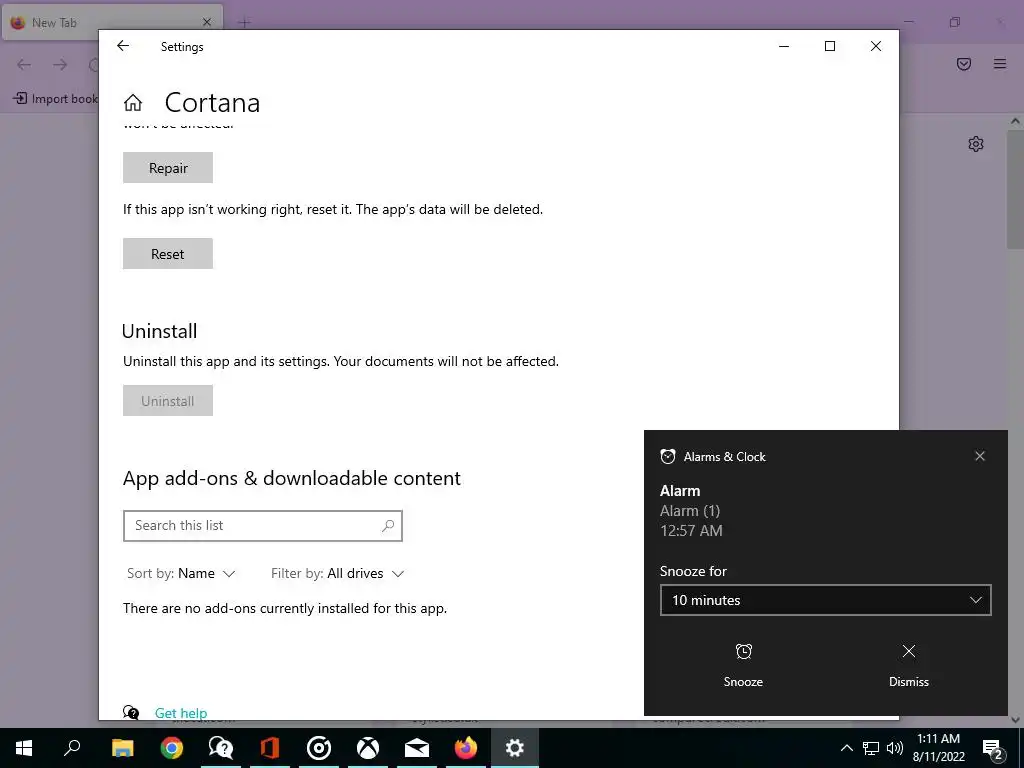Image resolution: width=1024 pixels, height=768 pixels.
Task: Expand the Snooze for 10 minutes dropdown
Action: (825, 600)
